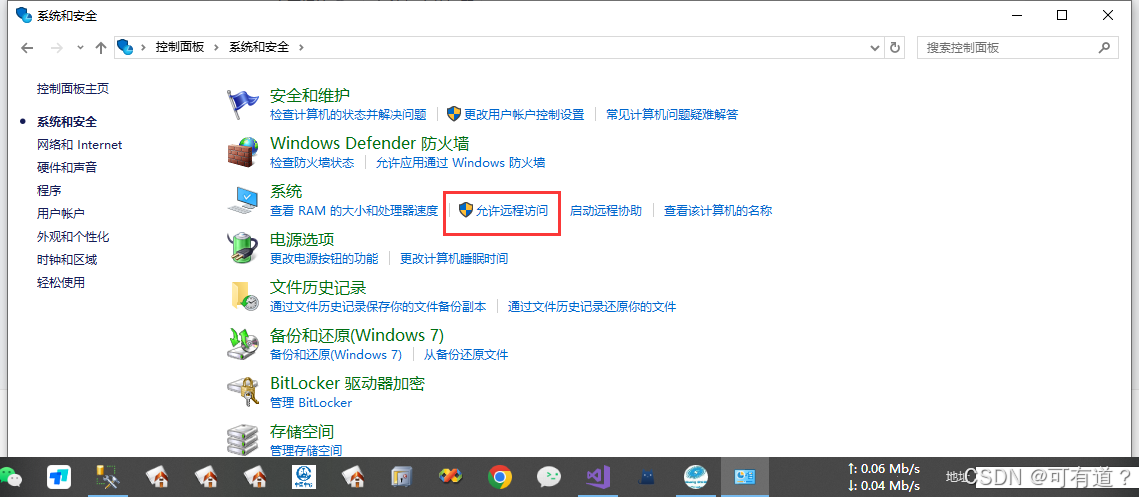Click the 系统 heading link
This screenshot has width=1139, height=497.
(x=286, y=191)
